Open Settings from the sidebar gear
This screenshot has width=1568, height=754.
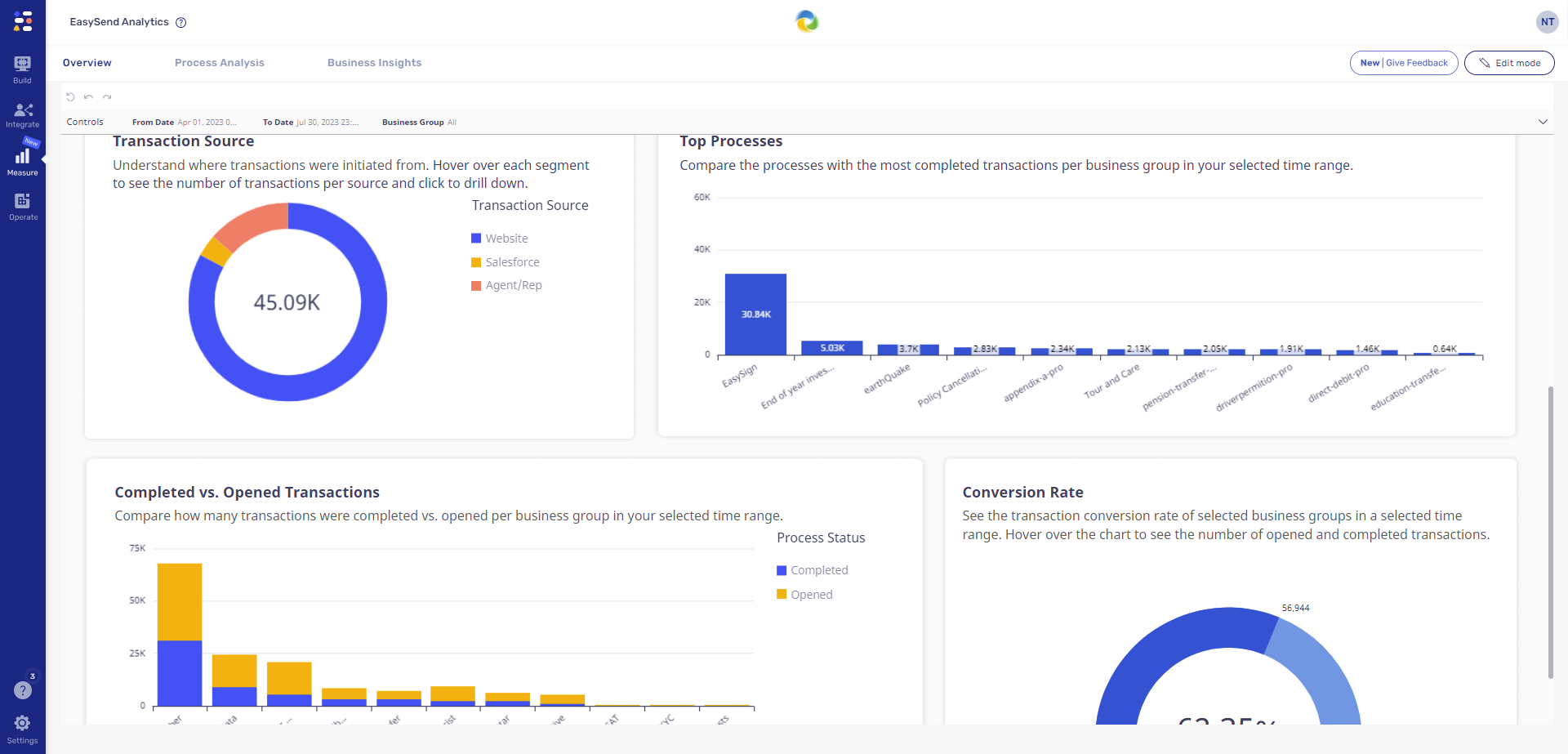[22, 722]
